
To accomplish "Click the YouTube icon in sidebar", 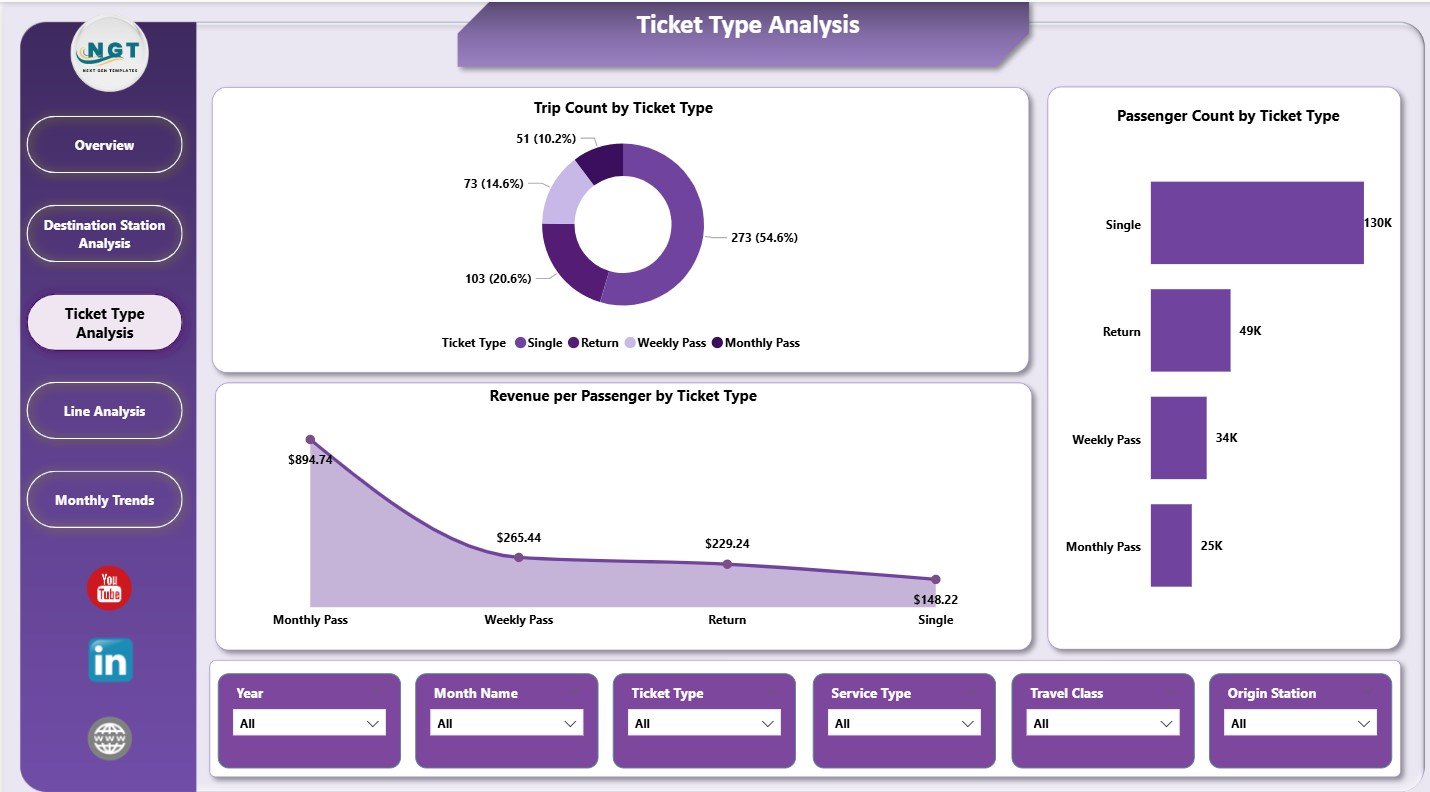I will tap(107, 588).
